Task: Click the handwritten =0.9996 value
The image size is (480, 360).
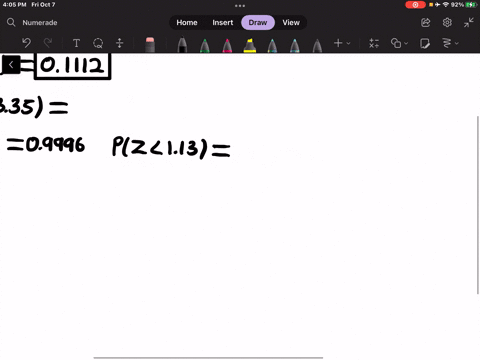Action: point(46,145)
